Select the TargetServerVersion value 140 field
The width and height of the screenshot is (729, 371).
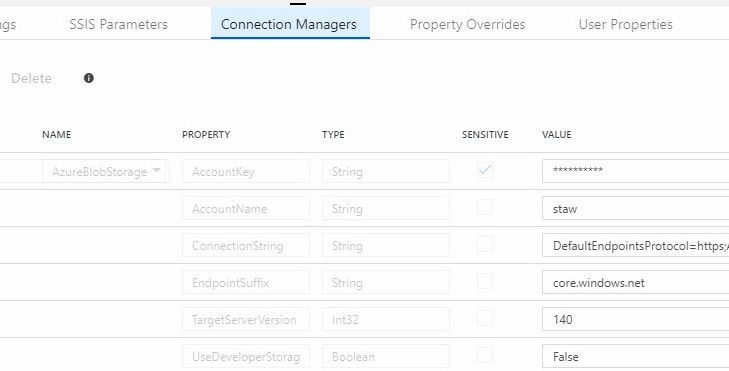pos(636,319)
